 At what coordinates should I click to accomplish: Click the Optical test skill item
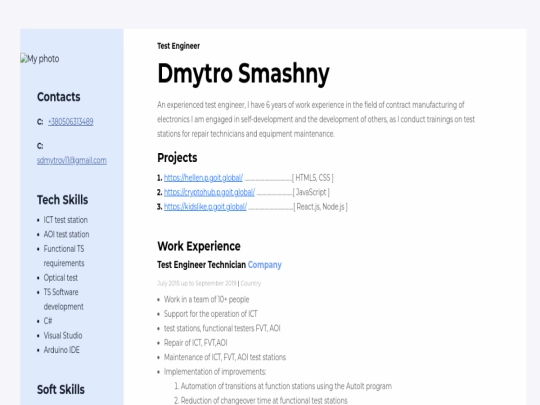coord(61,278)
